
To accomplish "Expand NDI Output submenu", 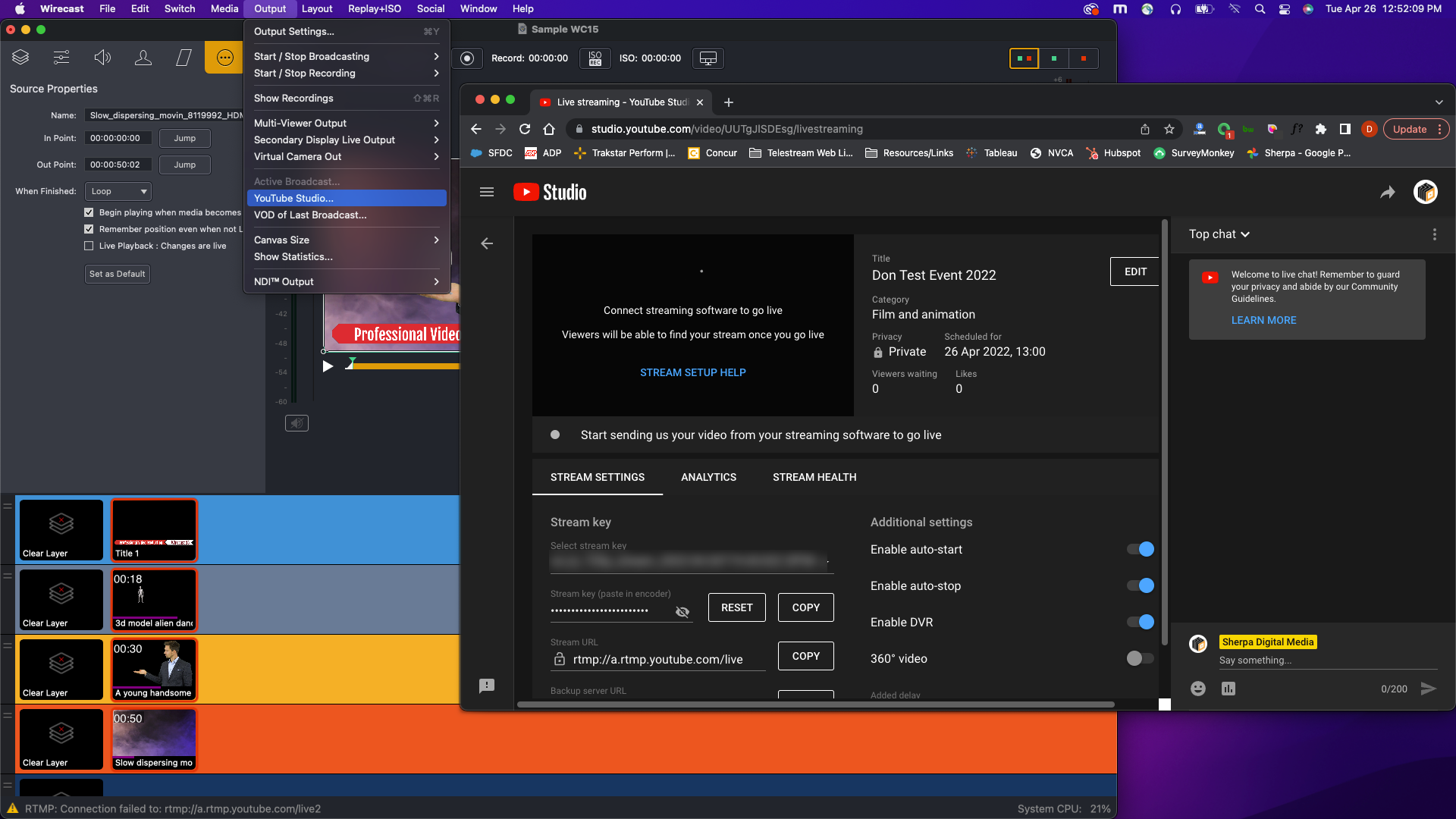I will [346, 281].
